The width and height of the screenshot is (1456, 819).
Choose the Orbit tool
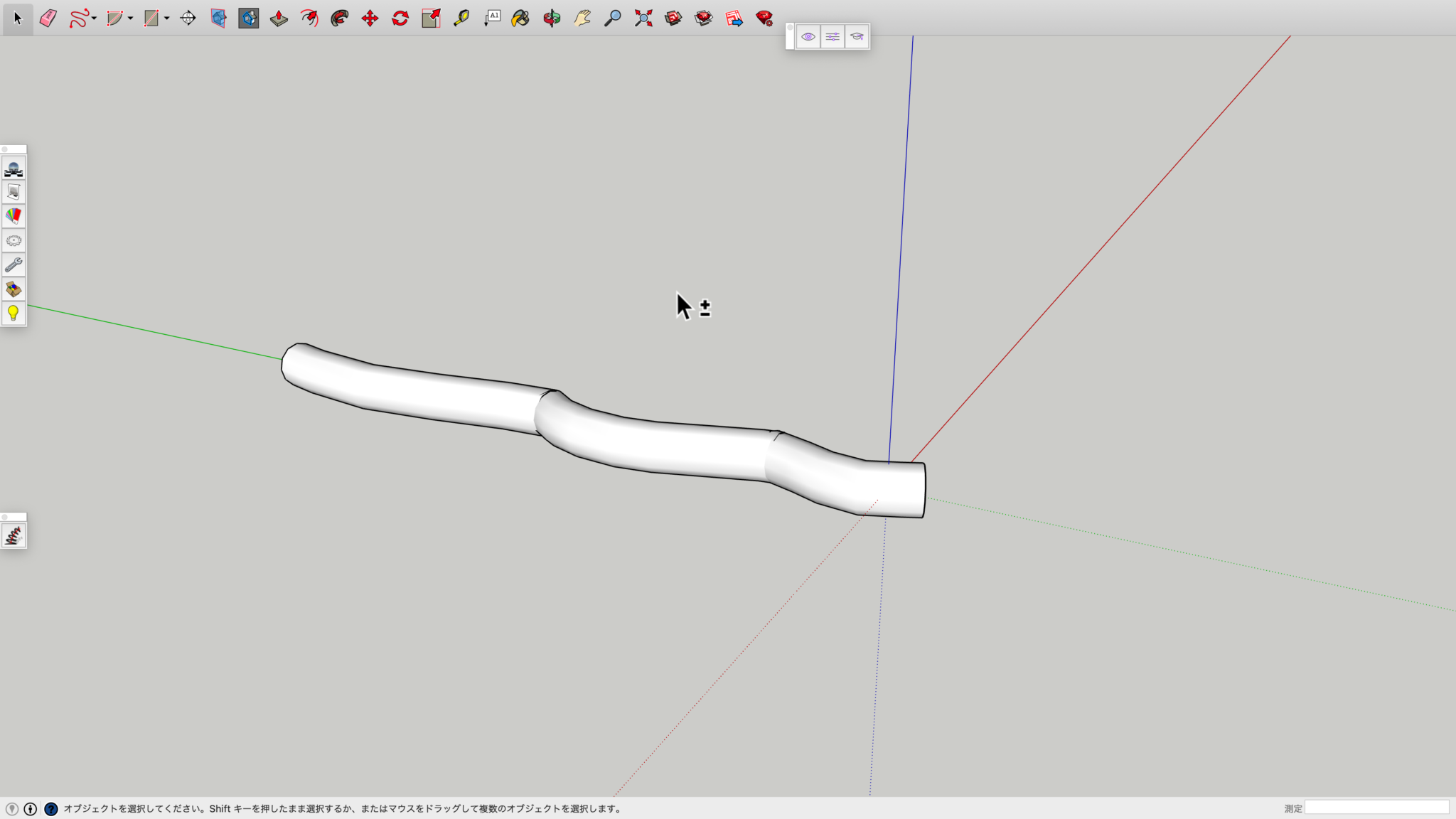[x=552, y=18]
